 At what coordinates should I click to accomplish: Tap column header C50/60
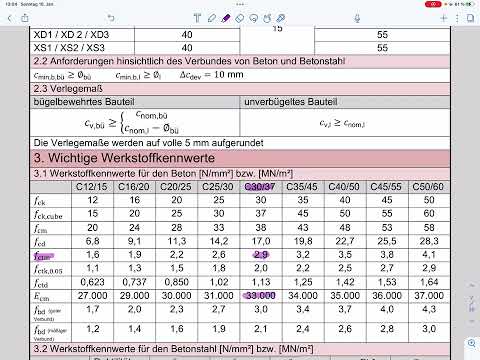(x=428, y=187)
